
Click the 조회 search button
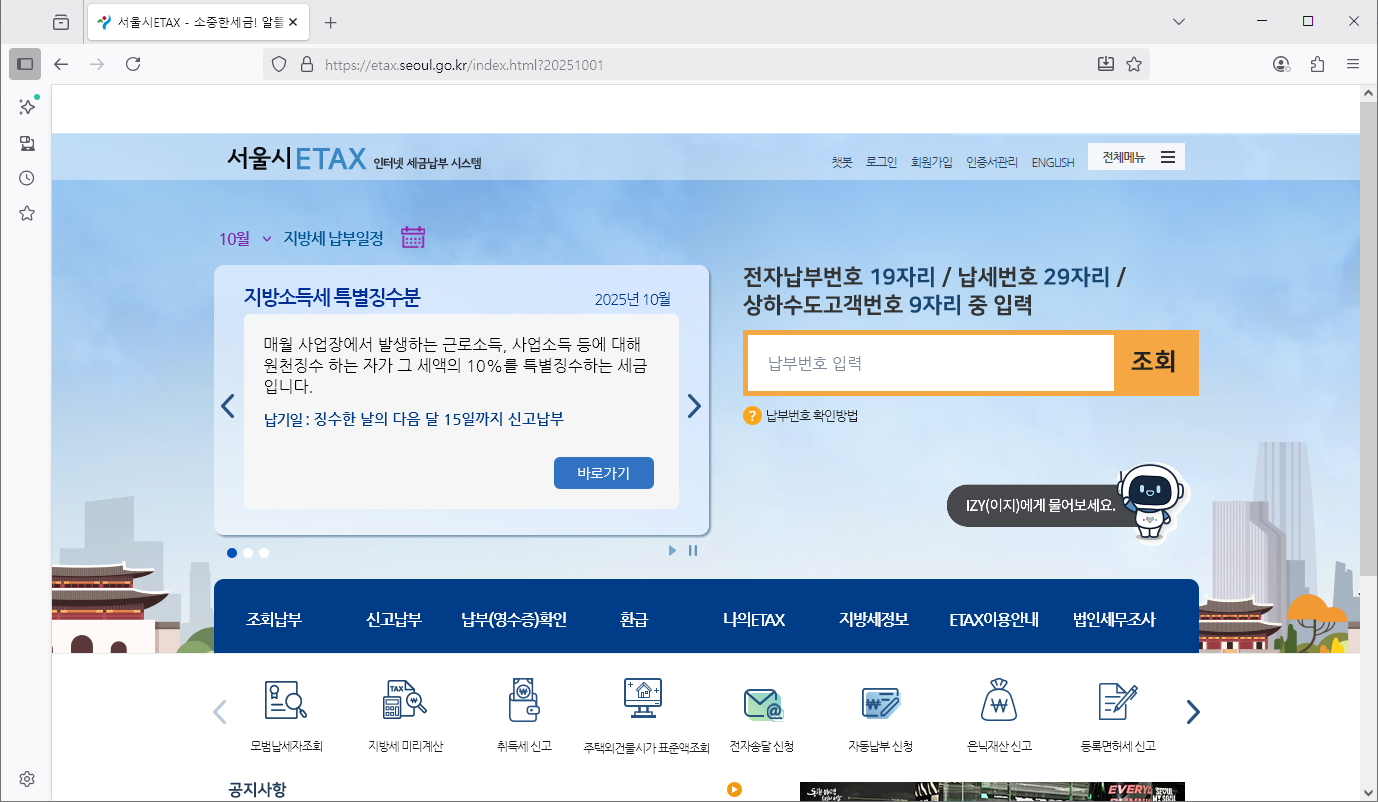(1155, 363)
